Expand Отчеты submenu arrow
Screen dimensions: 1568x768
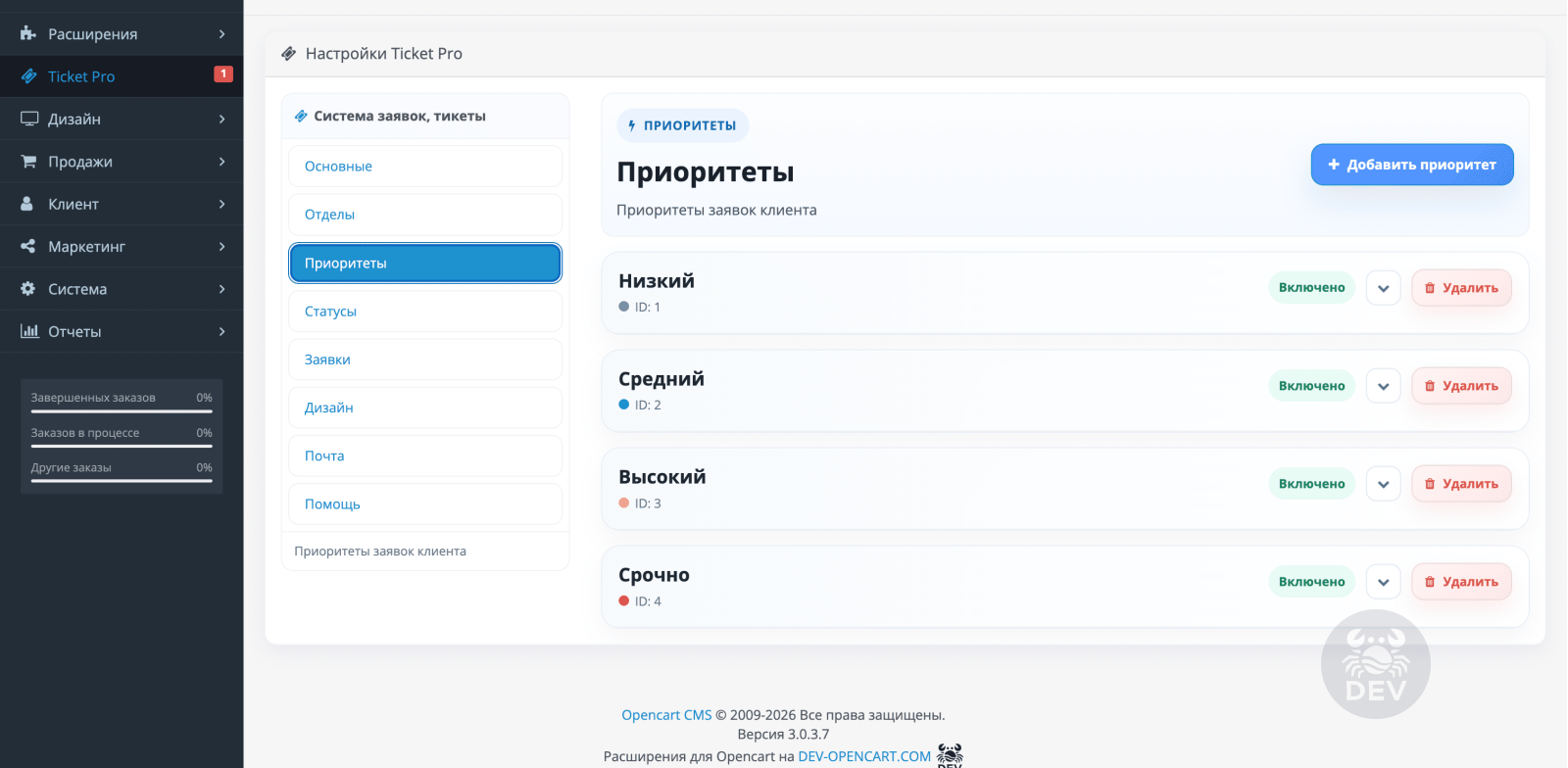tap(222, 331)
